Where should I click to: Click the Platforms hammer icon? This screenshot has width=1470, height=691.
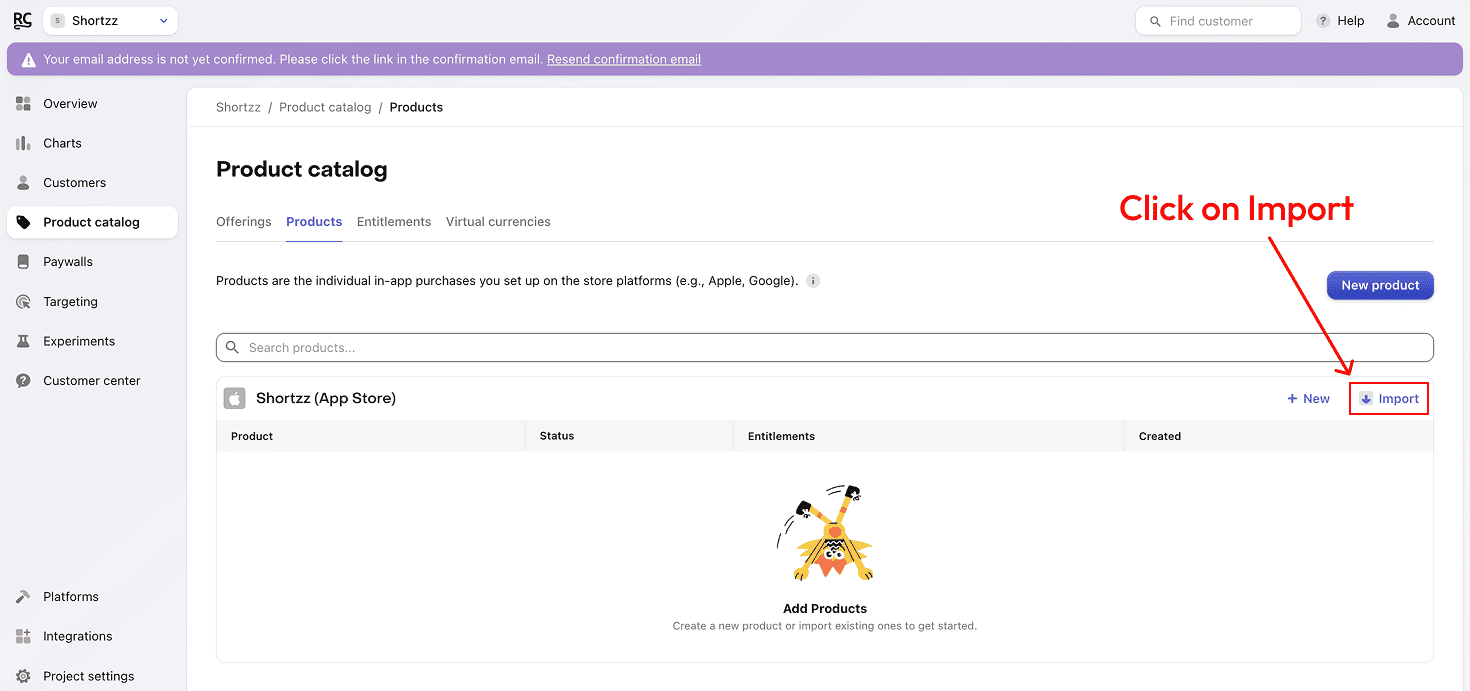tap(23, 597)
